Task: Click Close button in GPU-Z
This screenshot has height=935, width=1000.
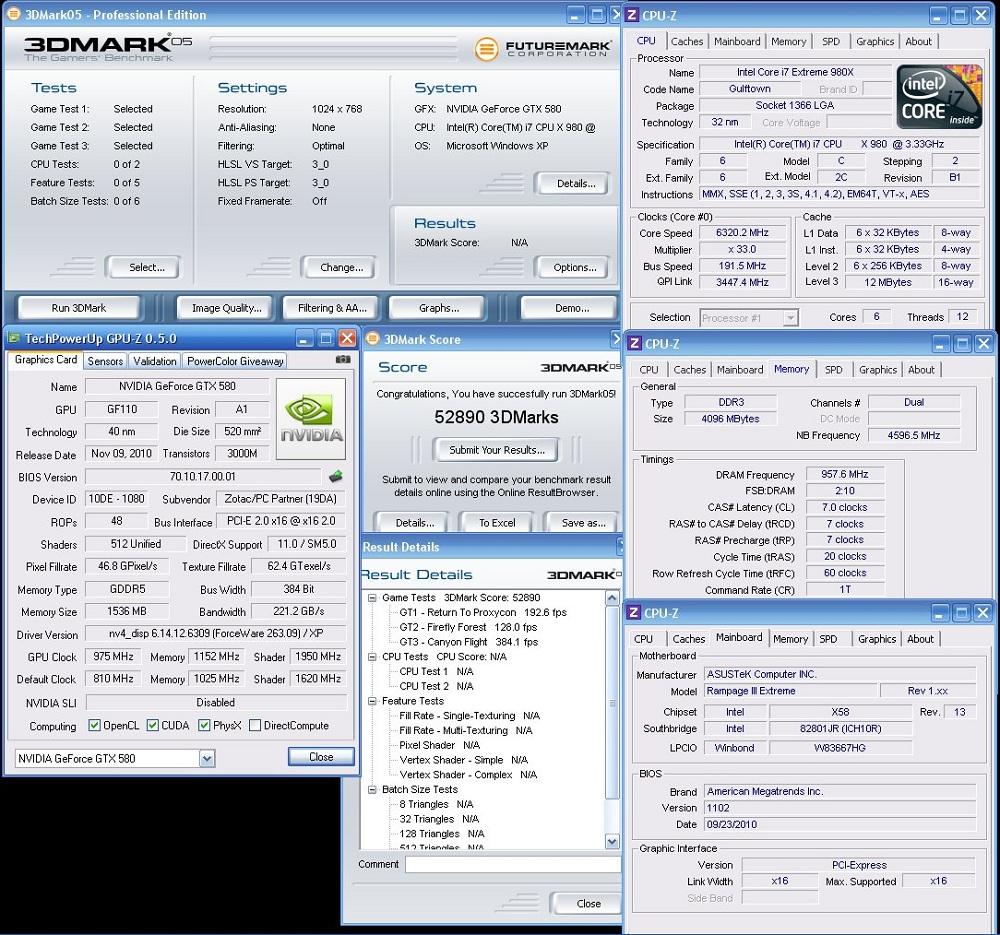Action: click(321, 756)
